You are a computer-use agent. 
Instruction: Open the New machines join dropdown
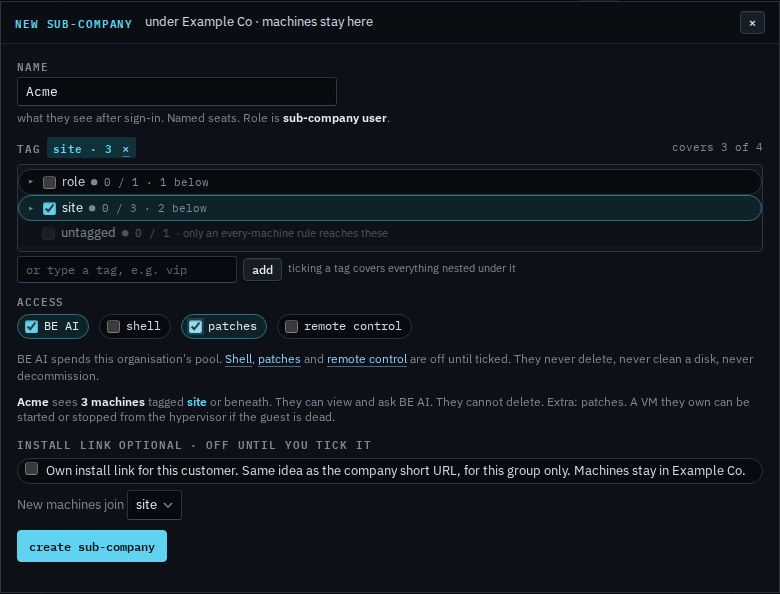[x=154, y=505]
